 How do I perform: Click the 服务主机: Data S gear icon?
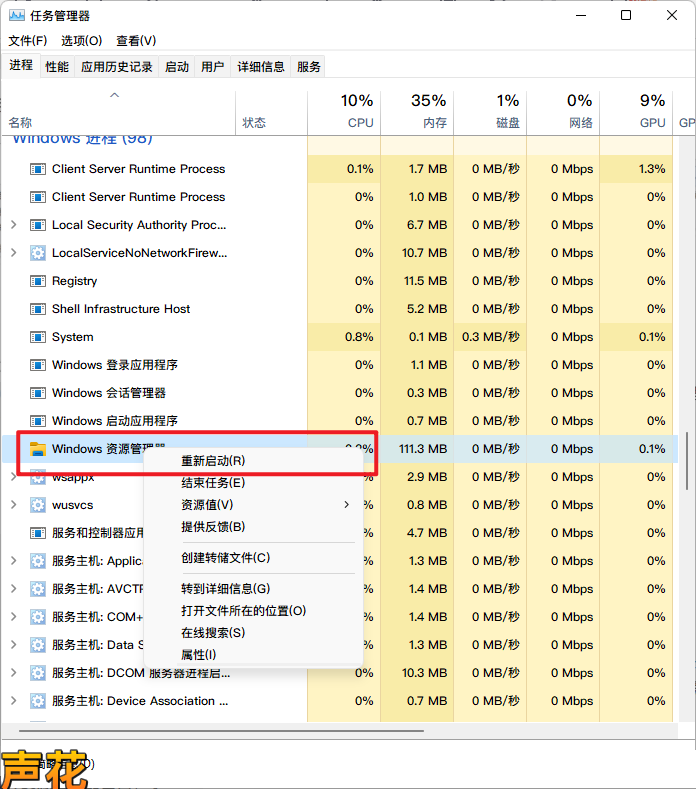coord(38,645)
